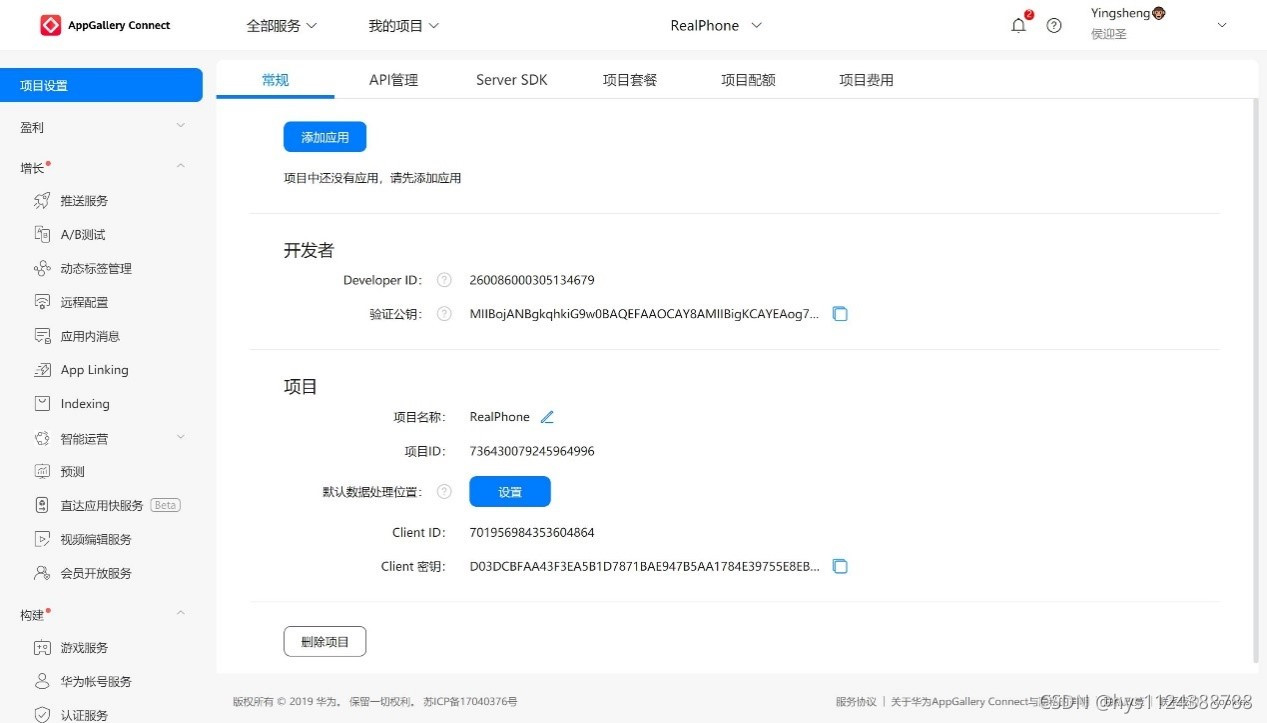The width and height of the screenshot is (1267, 723).
Task: Copy the Client 密钥 with copy icon
Action: pyautogui.click(x=840, y=567)
